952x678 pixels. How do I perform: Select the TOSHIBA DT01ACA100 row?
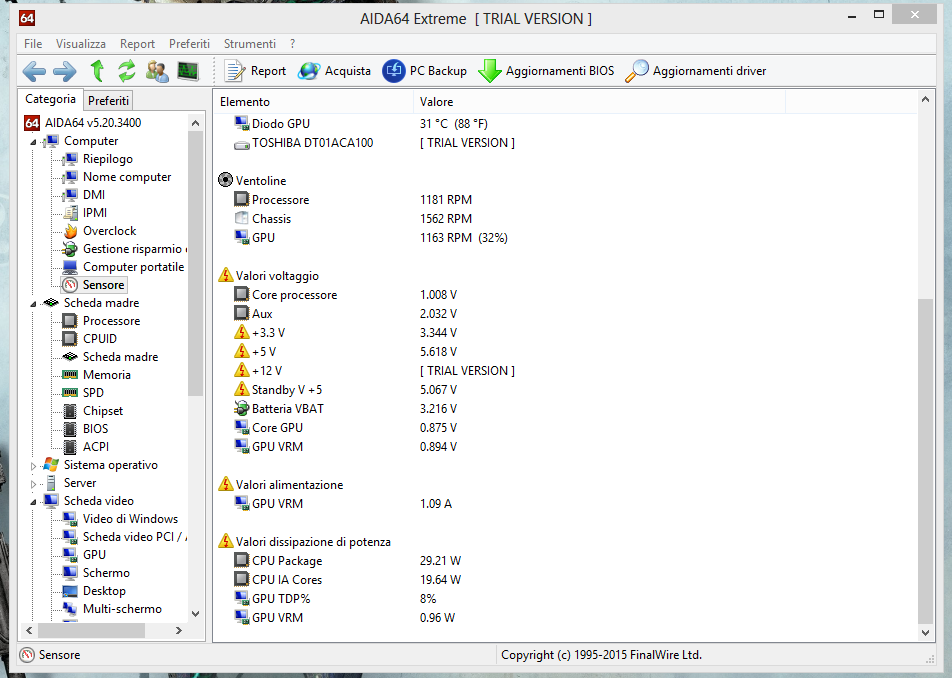565,143
